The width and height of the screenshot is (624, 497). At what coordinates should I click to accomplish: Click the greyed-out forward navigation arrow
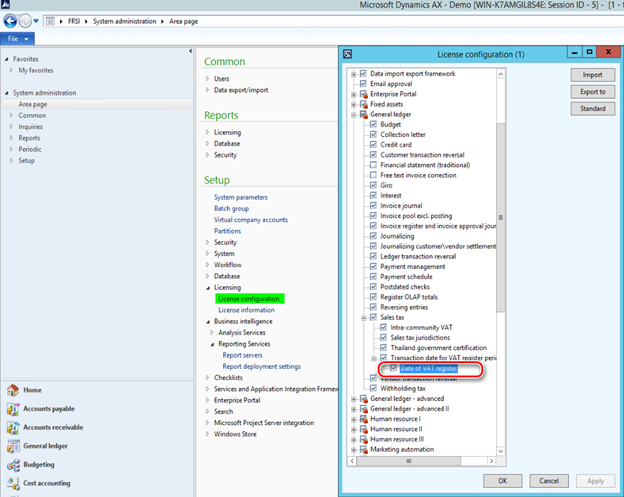tap(25, 21)
